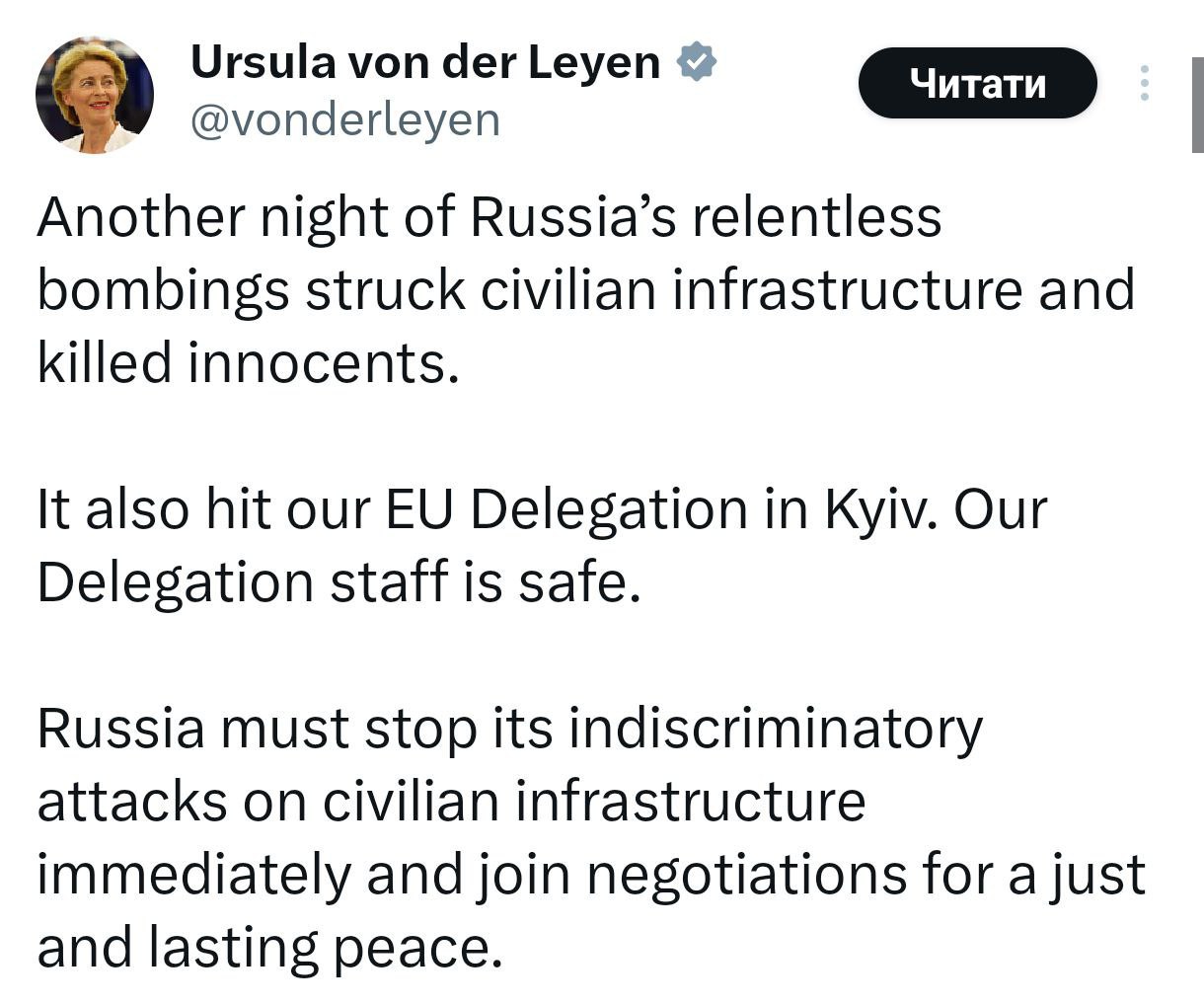Click the line "Delegation staff is safe."
1204x1005 pixels.
click(x=339, y=583)
